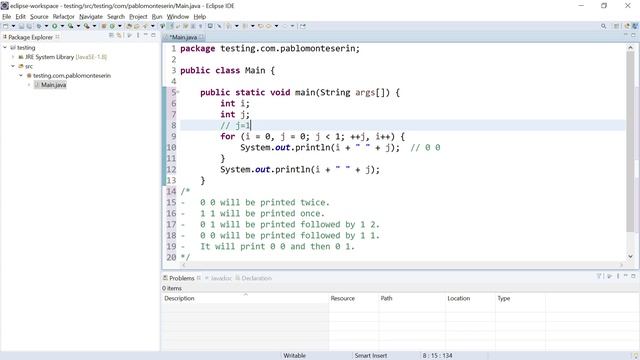
Task: Close the *Main.java editor tab
Action: (202, 37)
